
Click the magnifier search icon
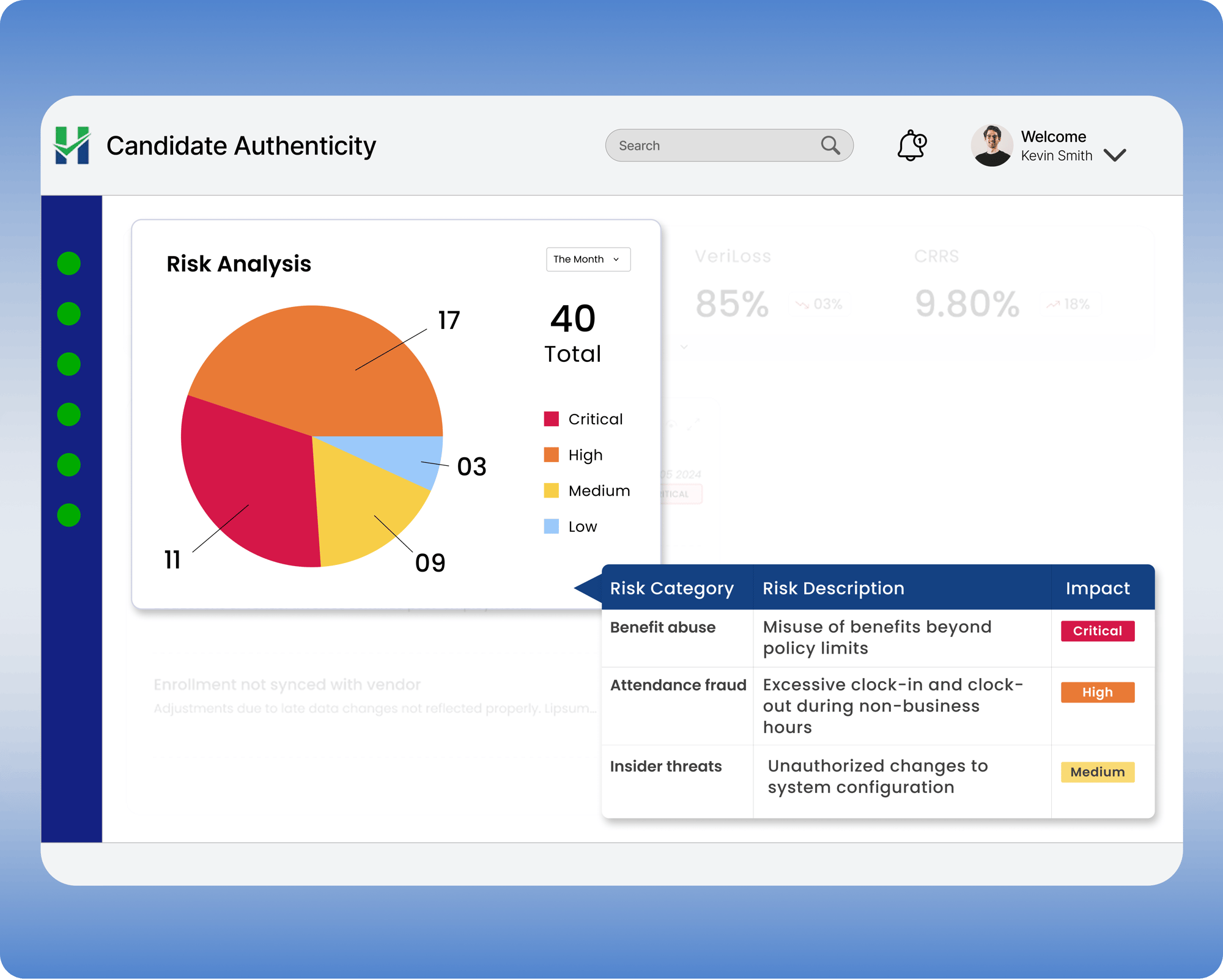[830, 146]
